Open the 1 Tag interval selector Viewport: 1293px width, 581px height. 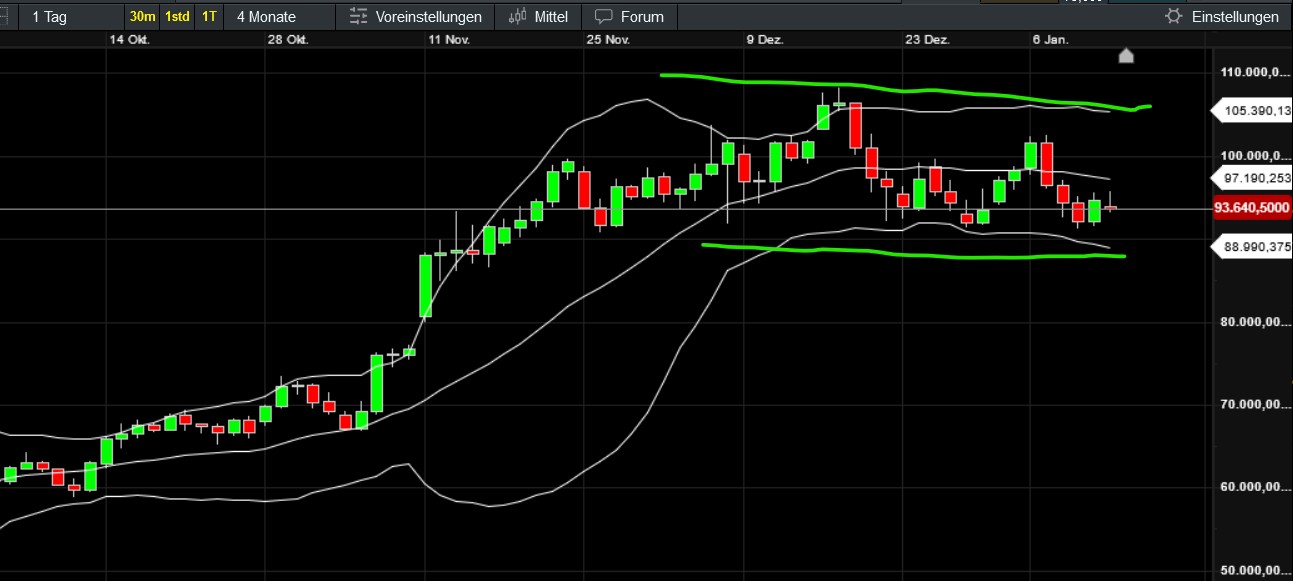pyautogui.click(x=70, y=17)
